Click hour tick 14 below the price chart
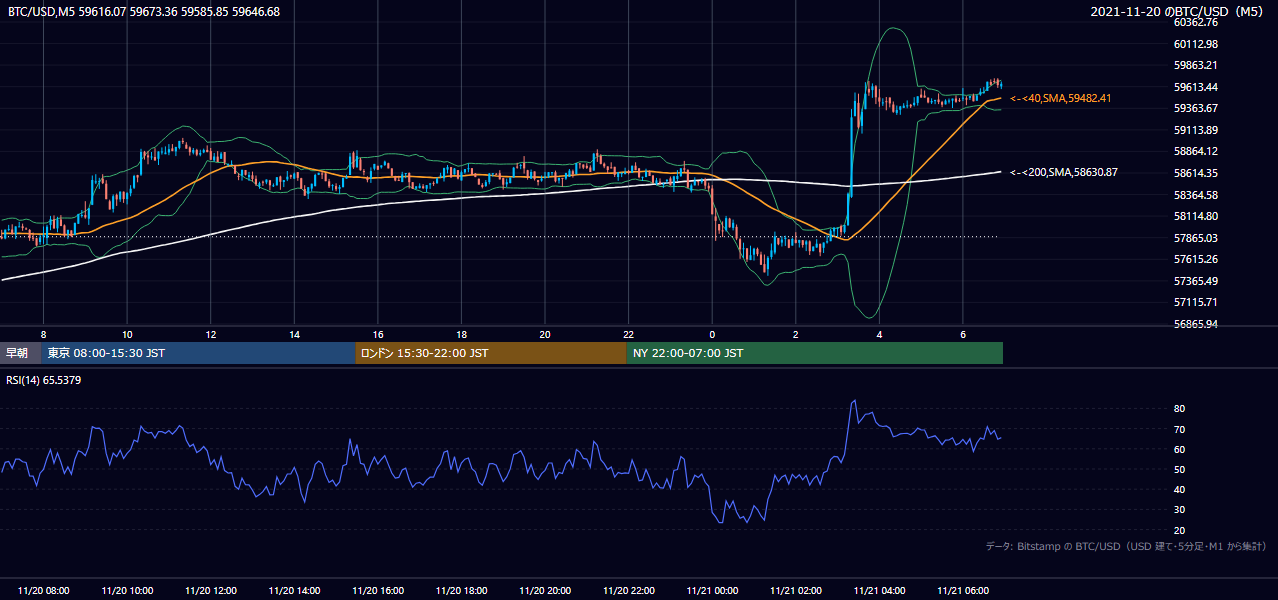 (x=294, y=334)
